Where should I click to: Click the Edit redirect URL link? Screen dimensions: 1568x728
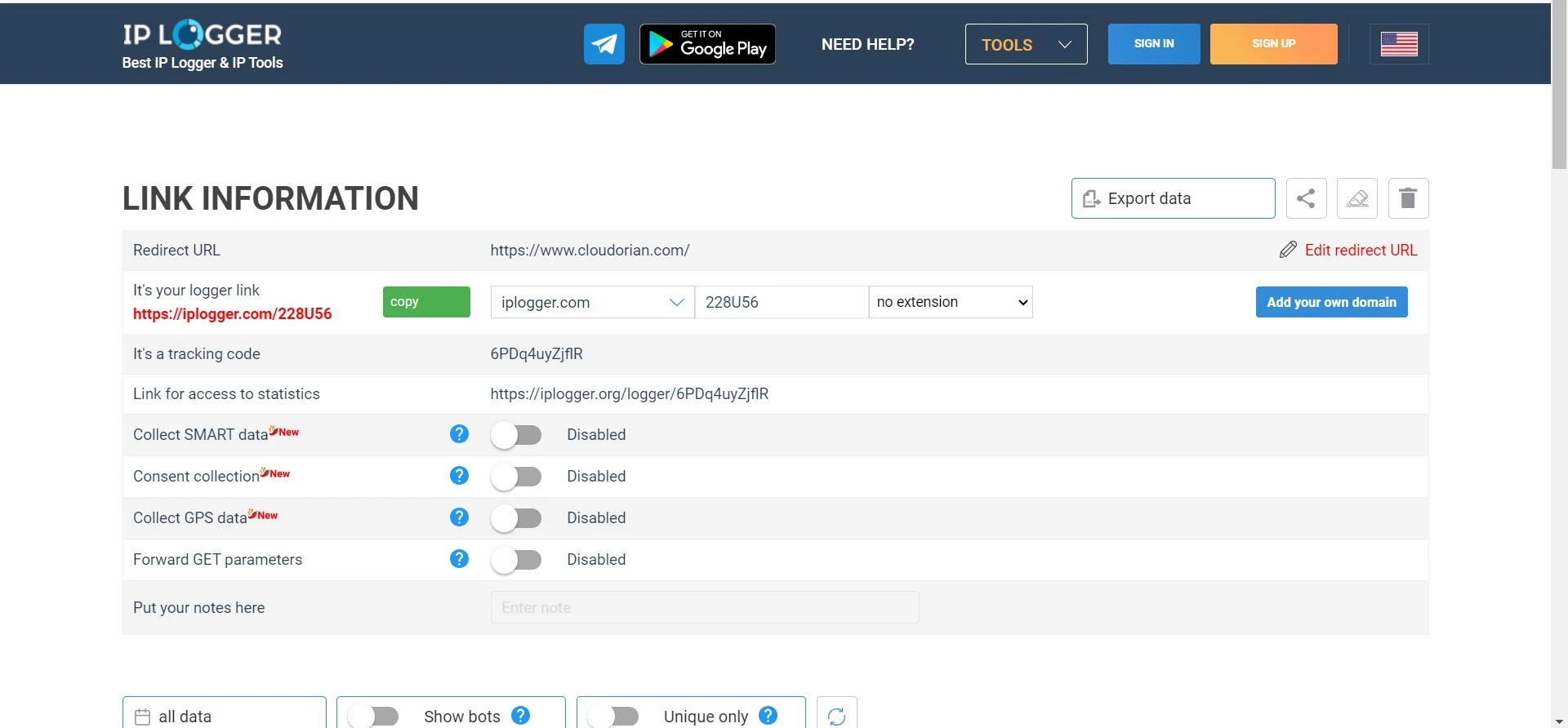[1361, 250]
